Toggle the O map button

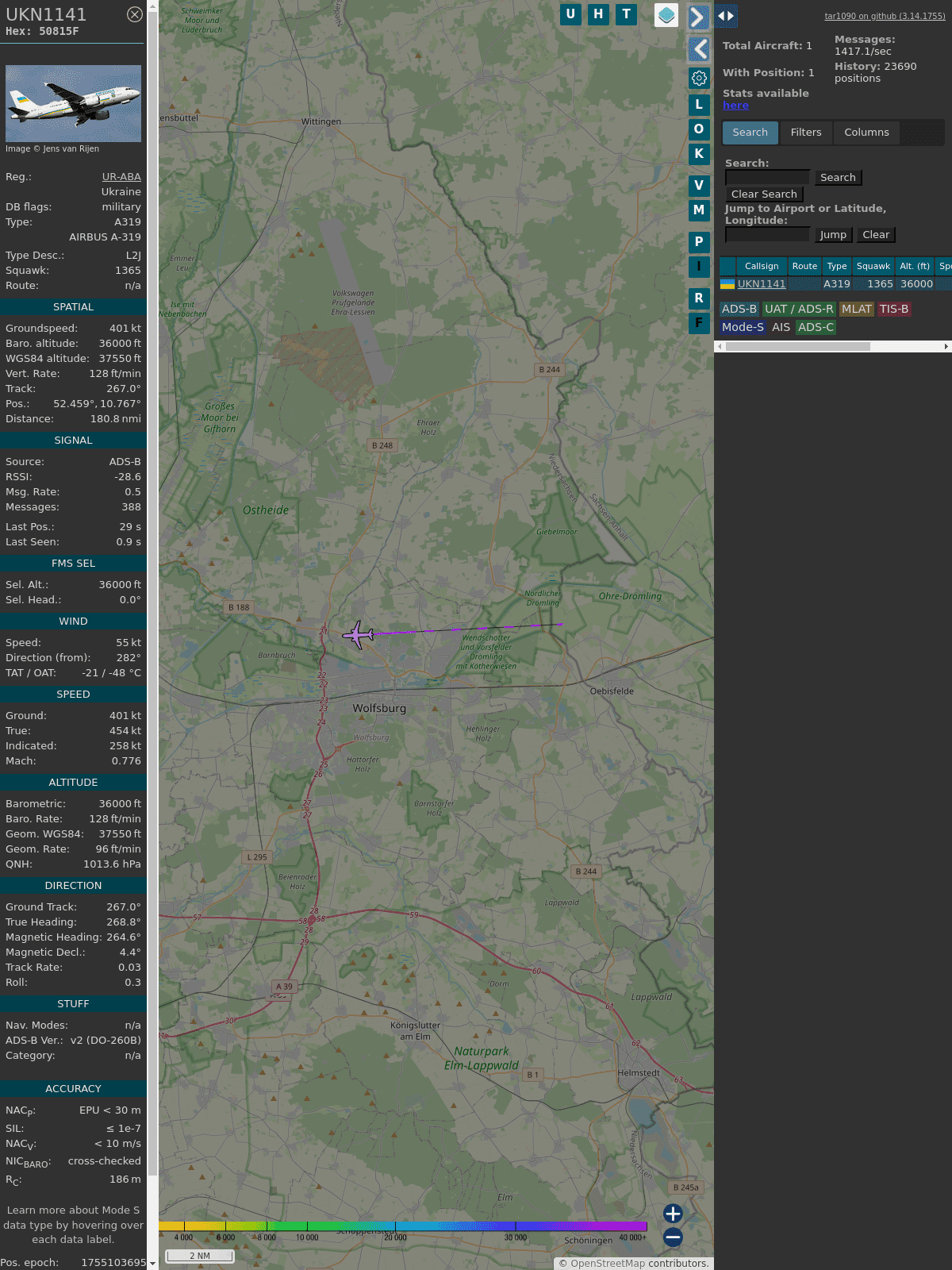pyautogui.click(x=699, y=129)
